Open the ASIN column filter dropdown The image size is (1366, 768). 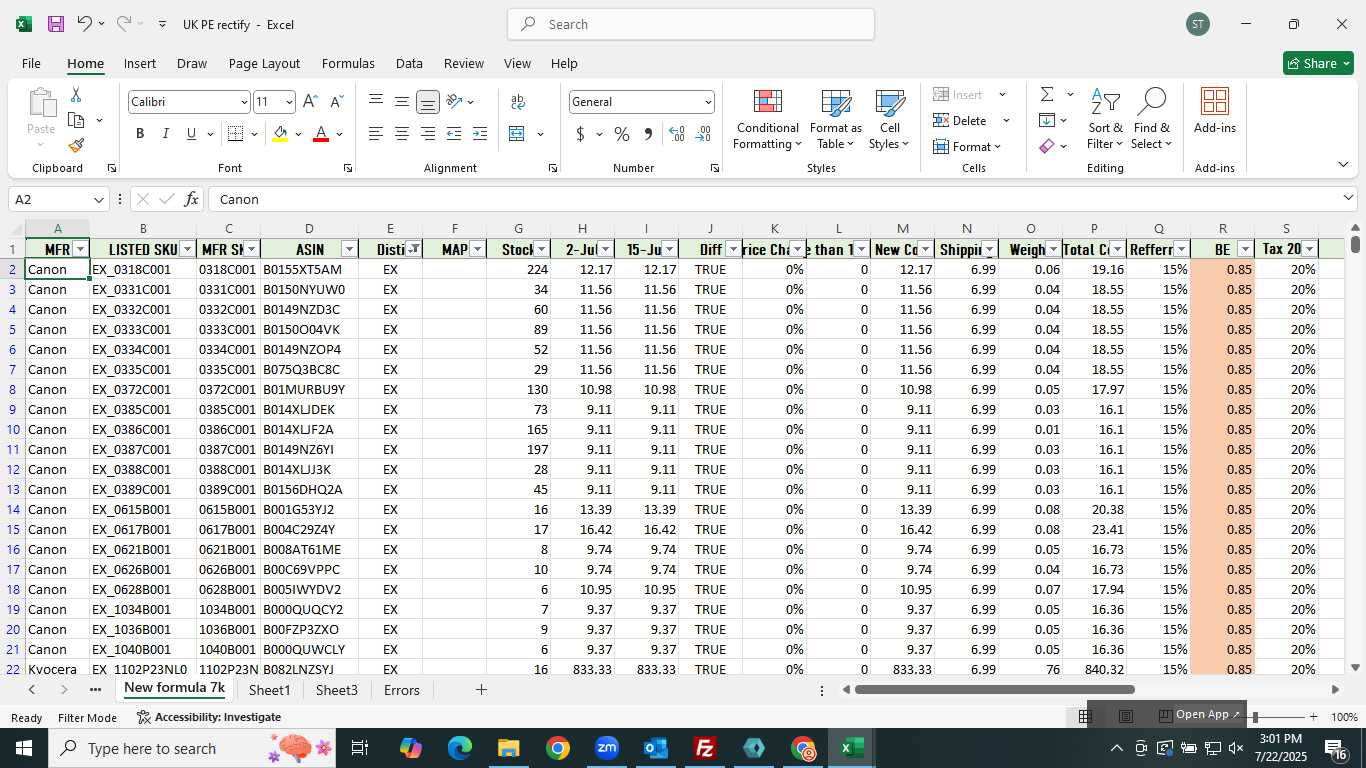349,249
